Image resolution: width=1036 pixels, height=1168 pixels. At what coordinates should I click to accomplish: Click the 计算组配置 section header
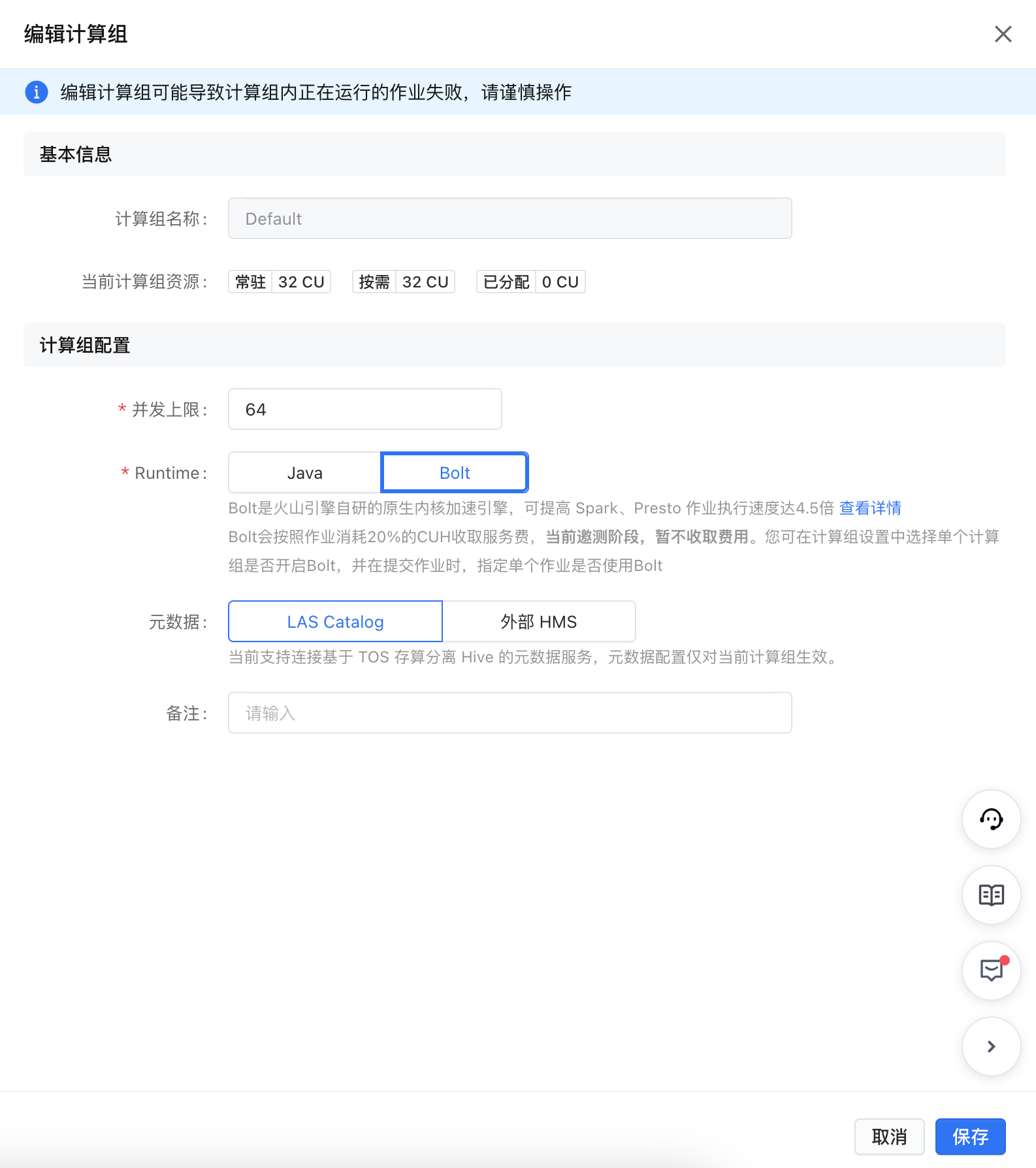(515, 345)
